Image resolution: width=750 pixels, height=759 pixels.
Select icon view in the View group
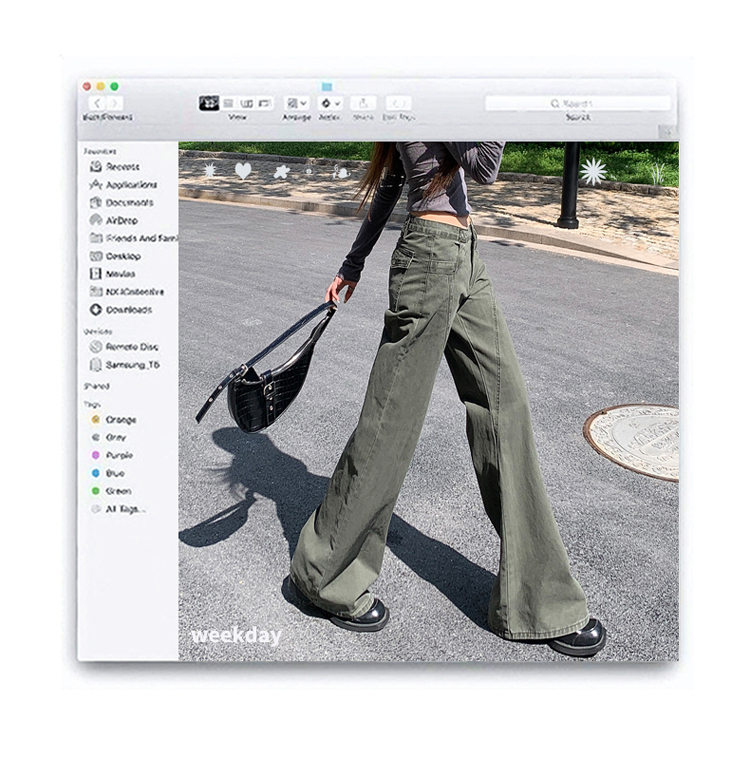[x=209, y=103]
